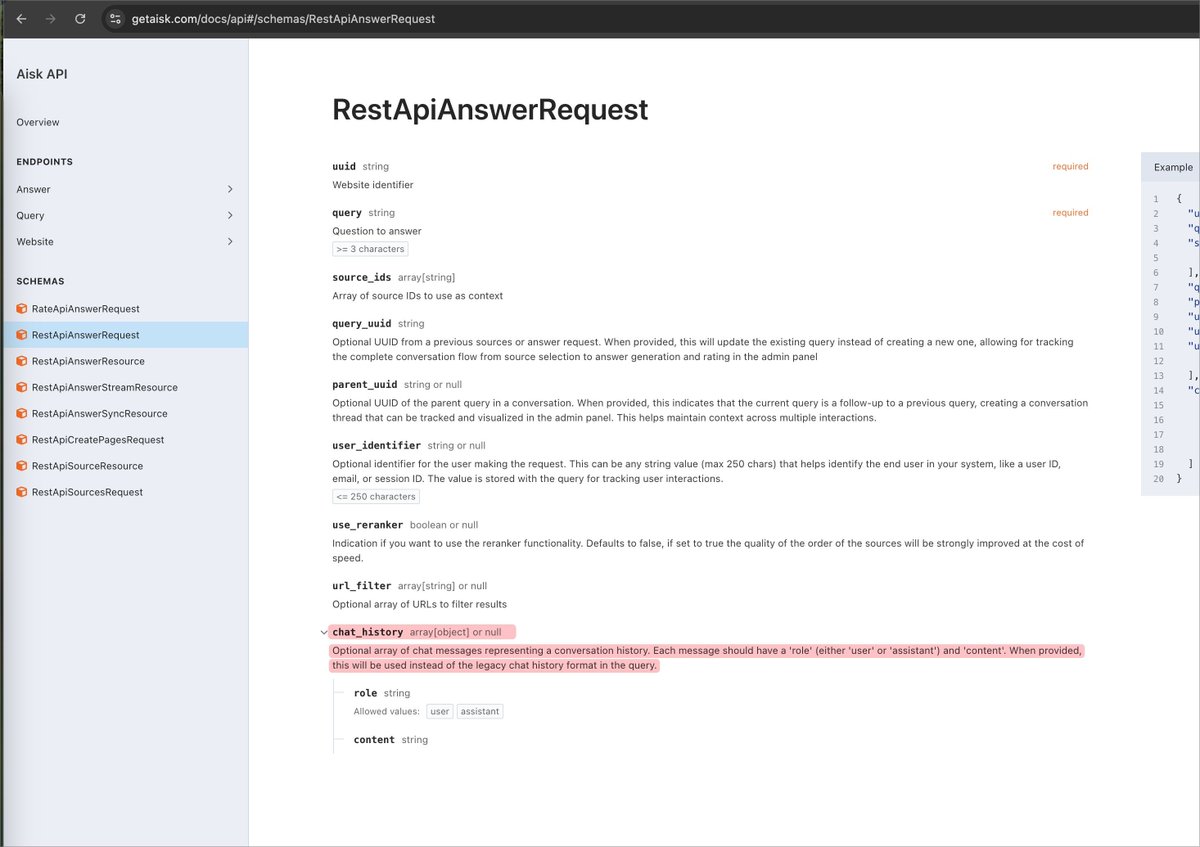Viewport: 1200px width, 847px height.
Task: Click the RestApiAnswerRequest page heading
Action: point(490,109)
